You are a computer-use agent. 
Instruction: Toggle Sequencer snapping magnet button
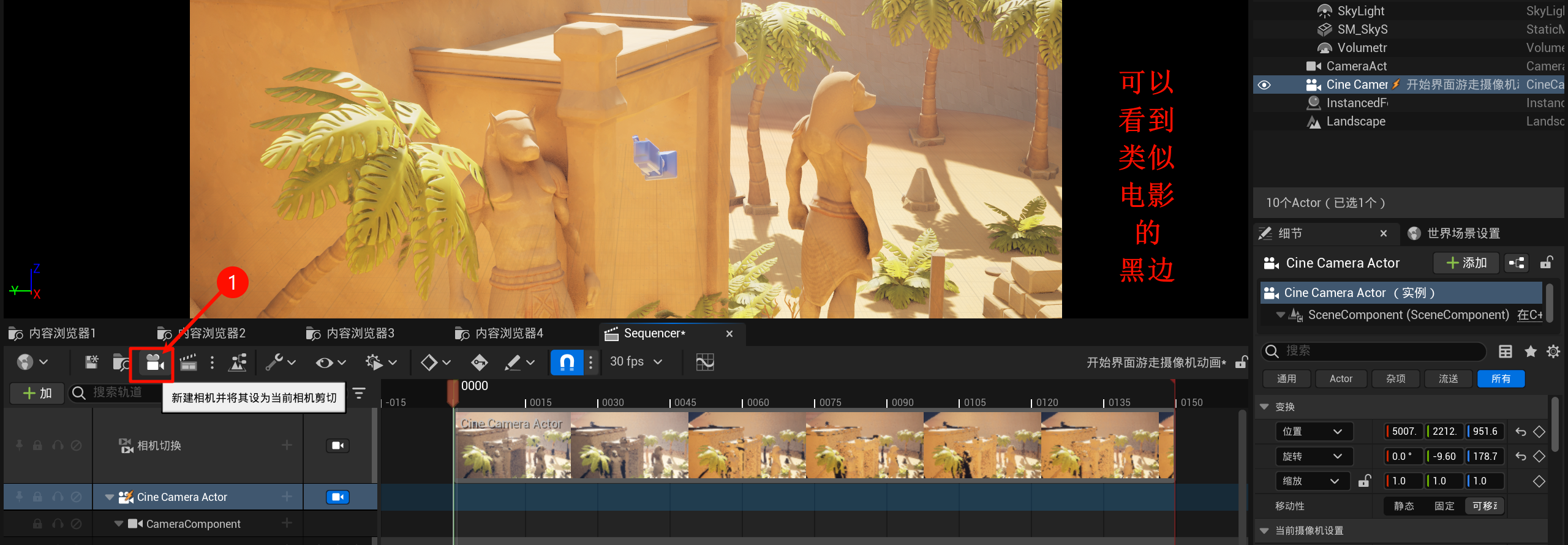coord(567,363)
